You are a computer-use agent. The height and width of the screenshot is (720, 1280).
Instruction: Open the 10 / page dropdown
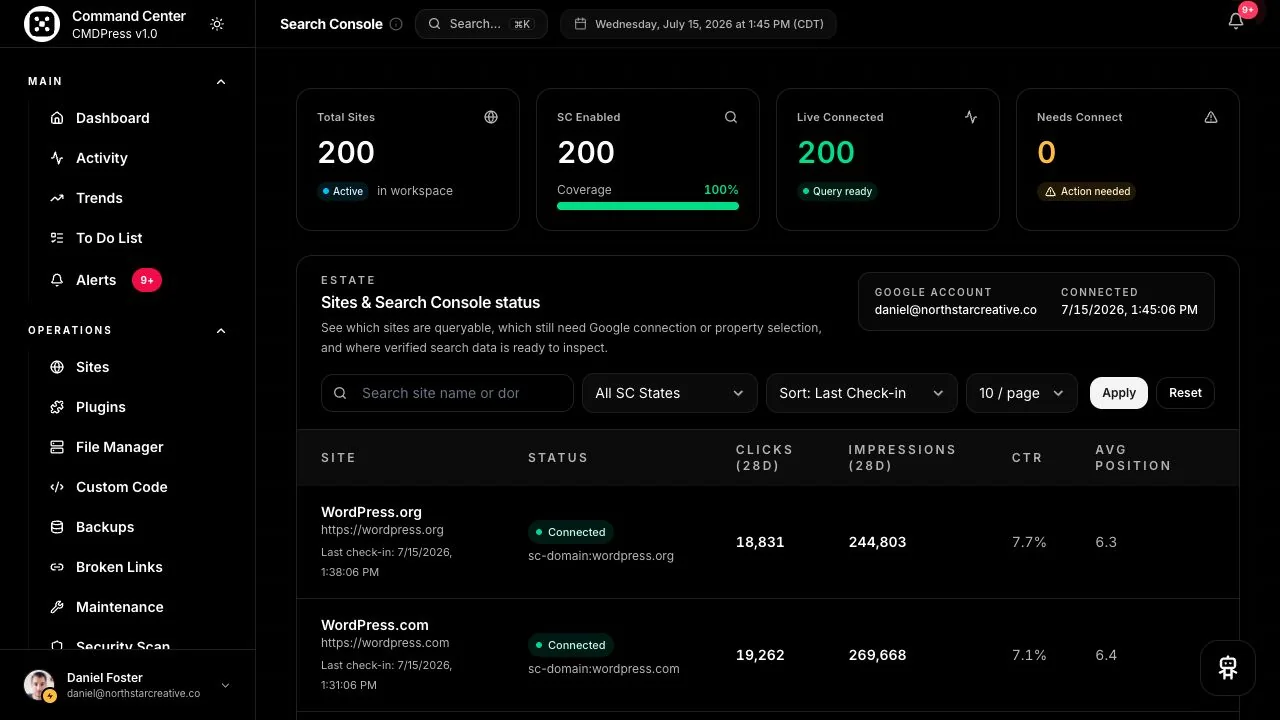click(1021, 393)
